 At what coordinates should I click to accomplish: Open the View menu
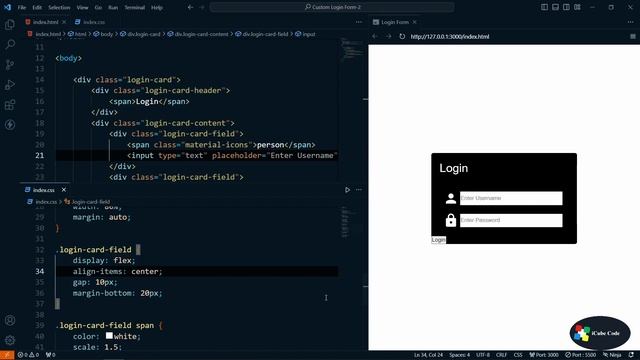pyautogui.click(x=82, y=7)
